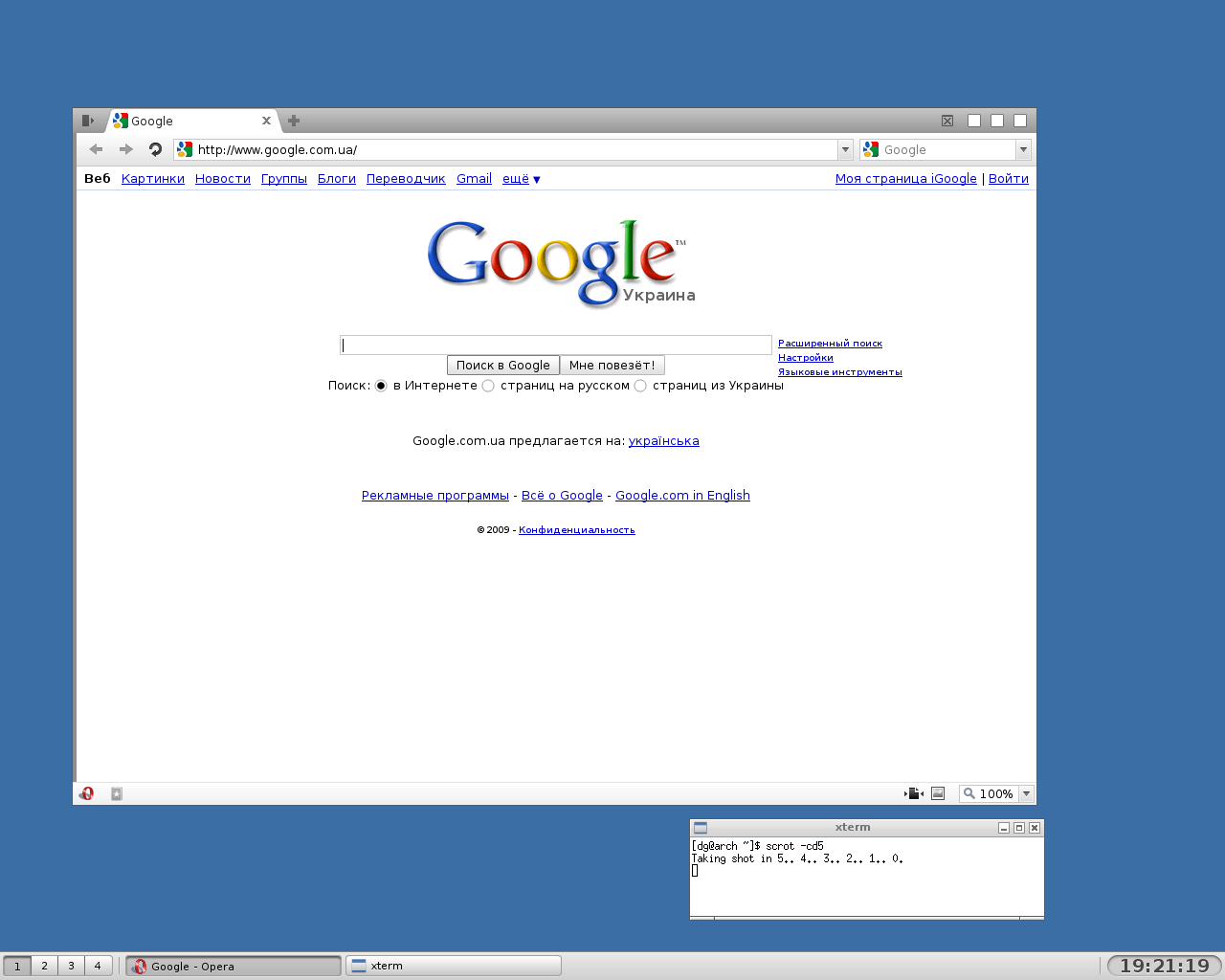Select the в Интернете radio button
The width and height of the screenshot is (1225, 980).
(x=381, y=386)
